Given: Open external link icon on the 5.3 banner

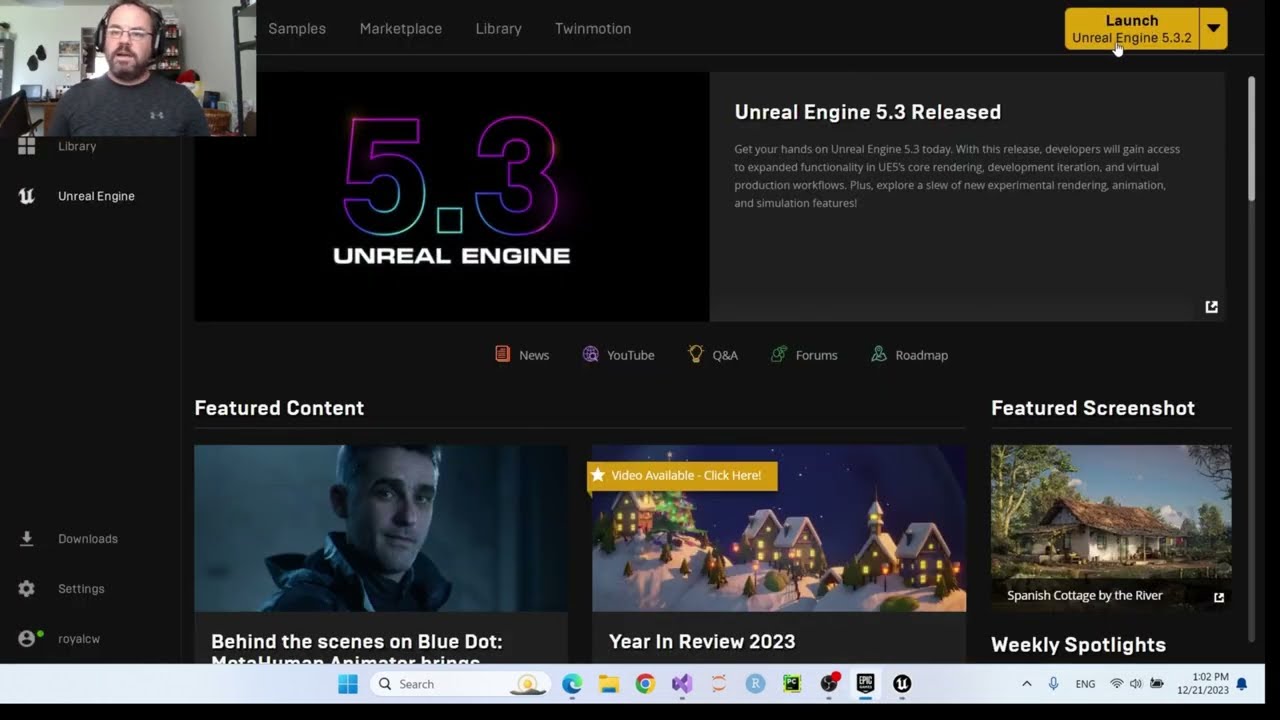Looking at the screenshot, I should click(x=1211, y=307).
